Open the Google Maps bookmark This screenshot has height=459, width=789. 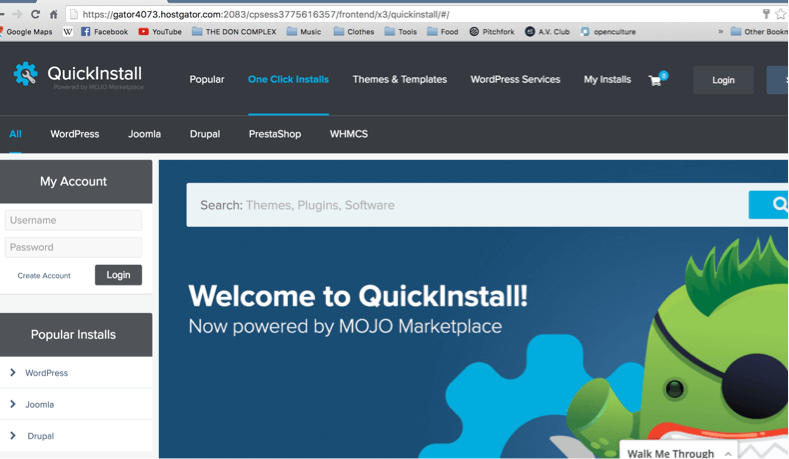[26, 32]
